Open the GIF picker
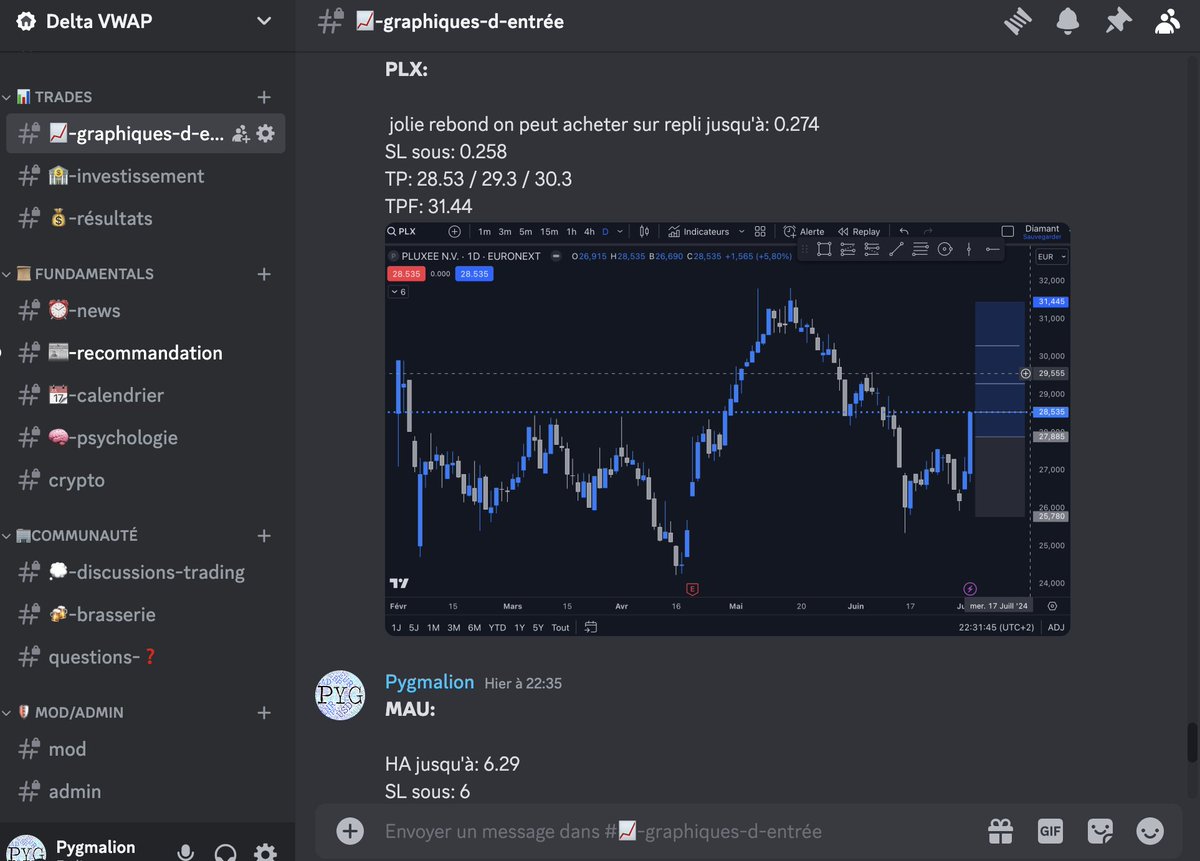 1050,831
